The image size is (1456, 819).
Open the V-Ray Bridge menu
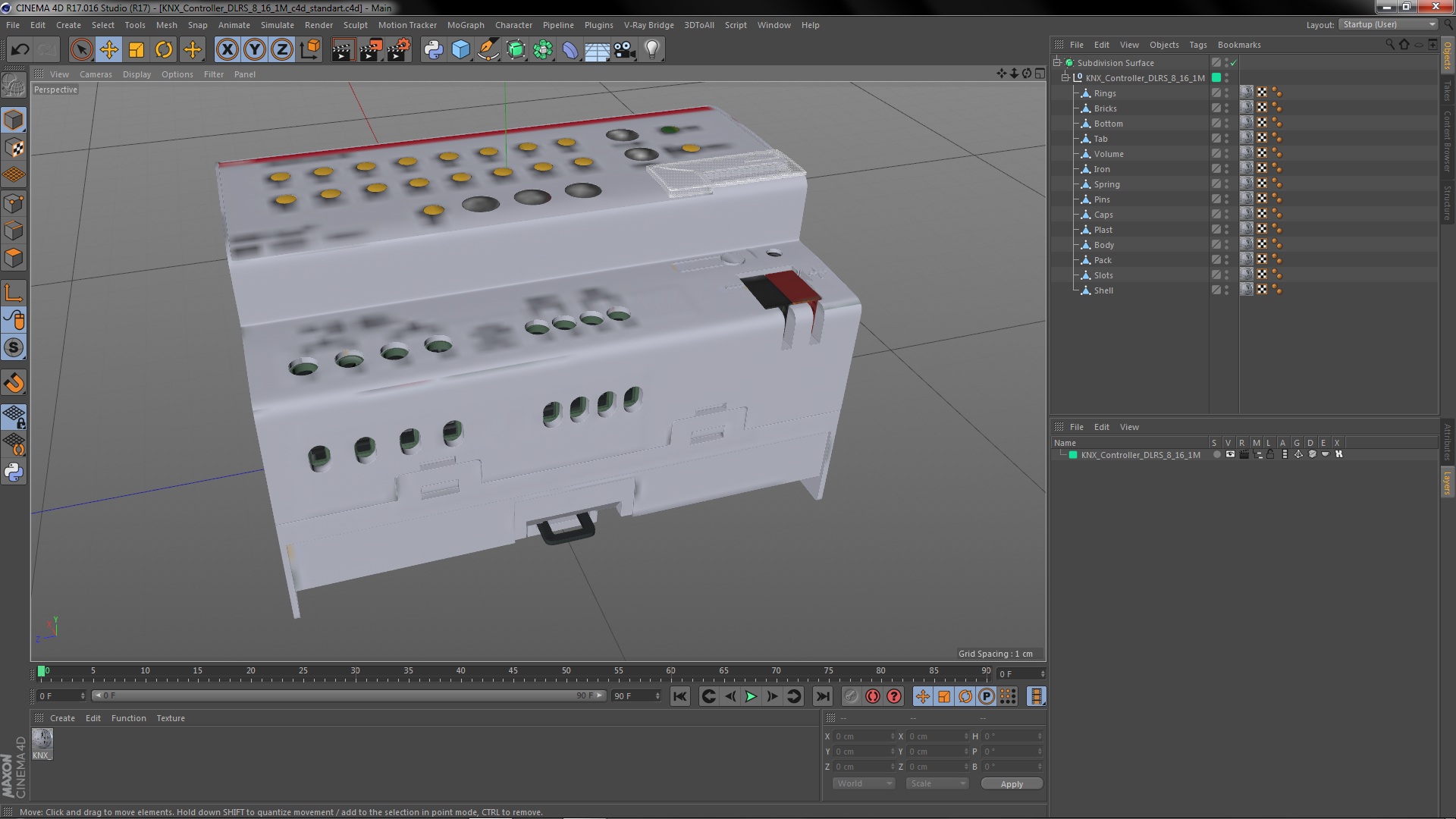pyautogui.click(x=649, y=25)
